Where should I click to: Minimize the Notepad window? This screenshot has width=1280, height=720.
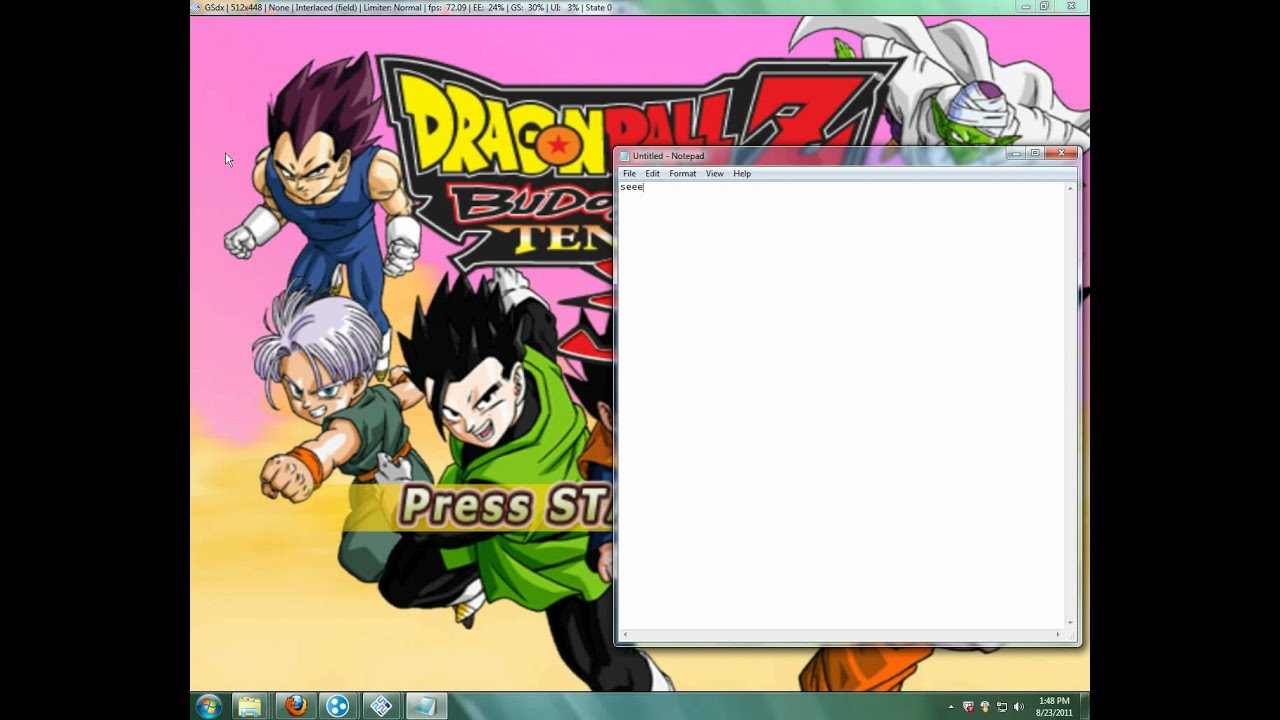click(x=1016, y=153)
